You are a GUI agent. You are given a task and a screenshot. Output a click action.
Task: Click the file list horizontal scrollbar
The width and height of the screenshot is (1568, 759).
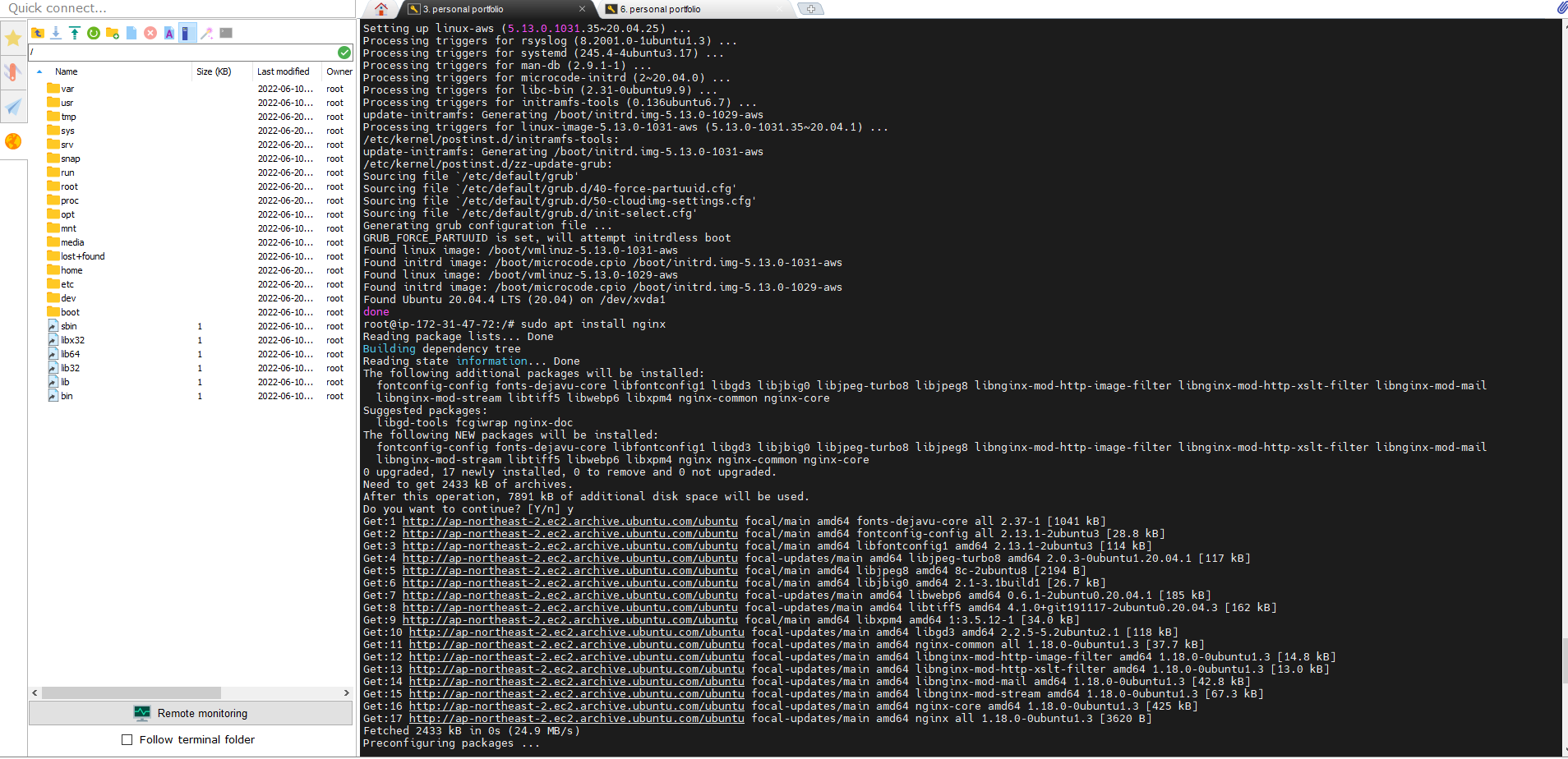[131, 692]
